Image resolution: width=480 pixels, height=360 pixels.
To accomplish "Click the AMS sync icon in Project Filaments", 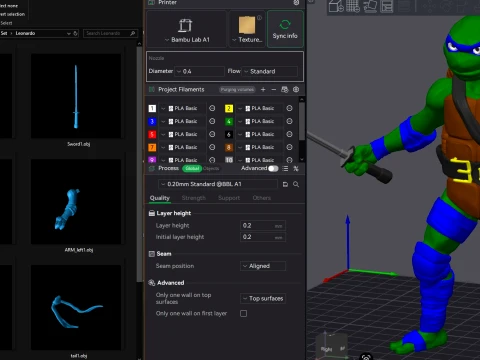I will [285, 89].
